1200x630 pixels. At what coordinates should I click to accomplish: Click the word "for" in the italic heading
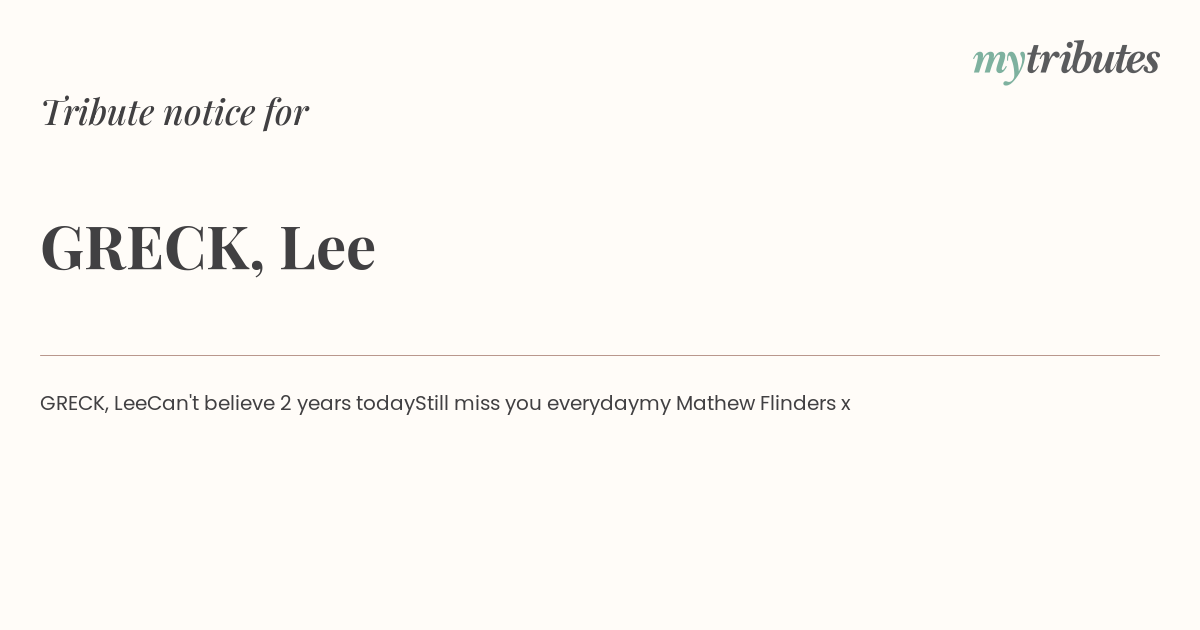coord(287,112)
